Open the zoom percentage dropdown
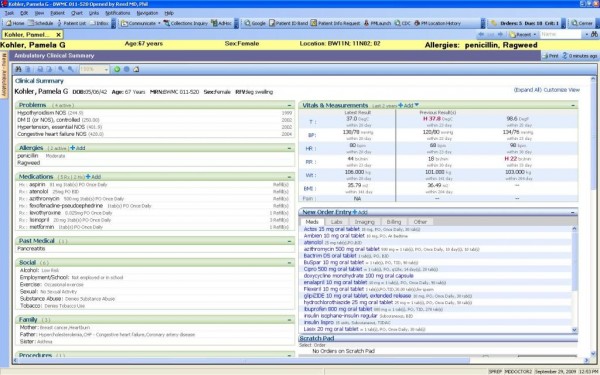Viewport: 600px width, 375px height. coord(94,69)
